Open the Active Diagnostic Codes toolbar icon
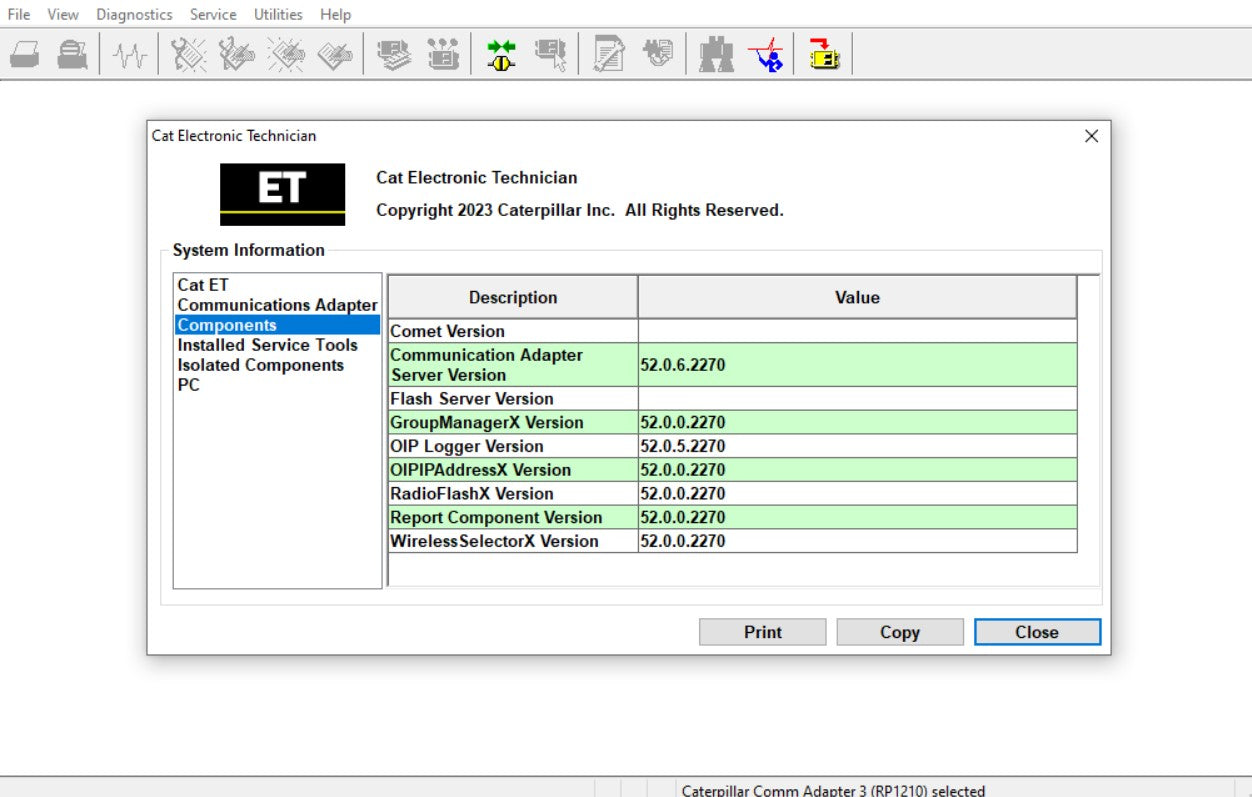1252x797 pixels. pyautogui.click(x=188, y=54)
